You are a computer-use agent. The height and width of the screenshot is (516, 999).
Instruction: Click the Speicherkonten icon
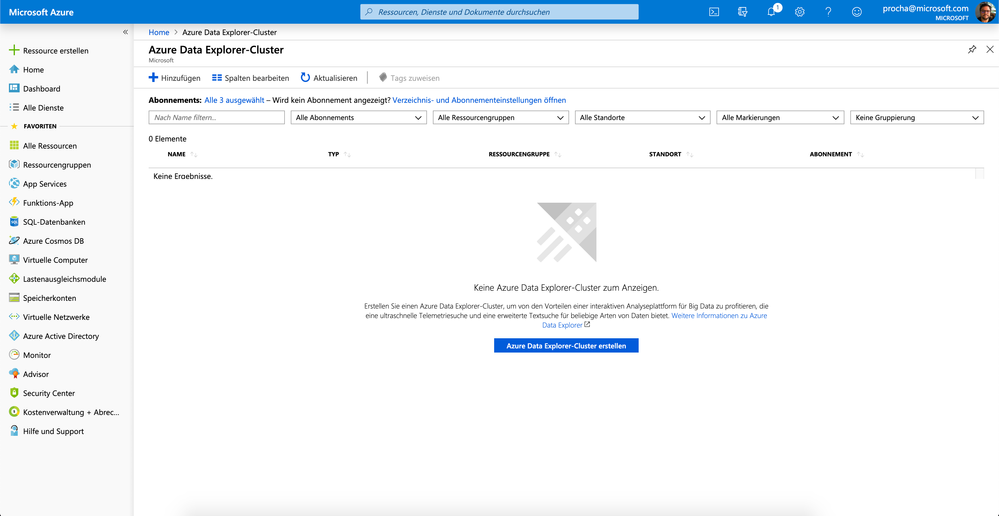(14, 297)
